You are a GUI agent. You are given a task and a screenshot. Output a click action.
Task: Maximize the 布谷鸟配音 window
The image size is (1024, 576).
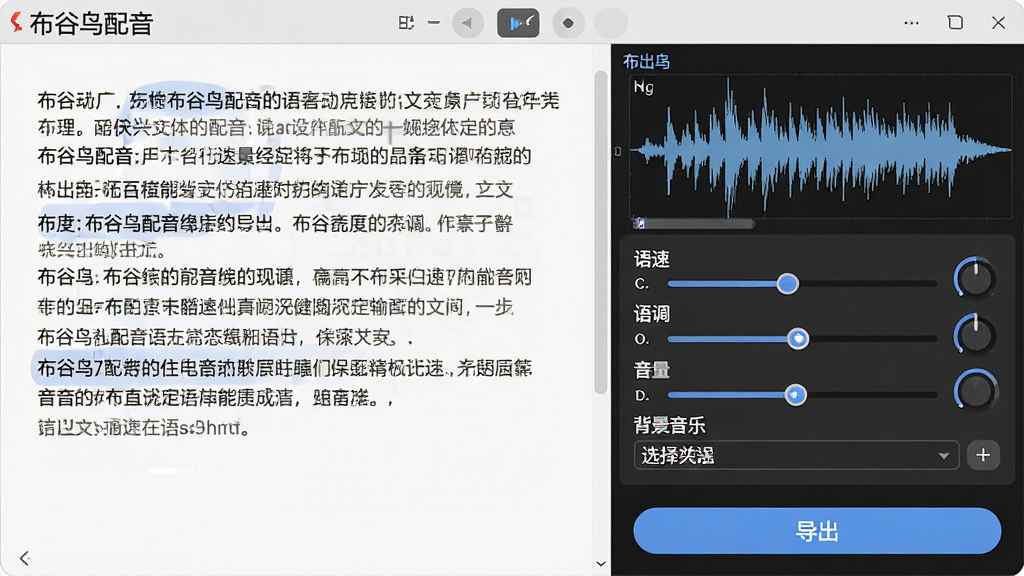point(955,22)
